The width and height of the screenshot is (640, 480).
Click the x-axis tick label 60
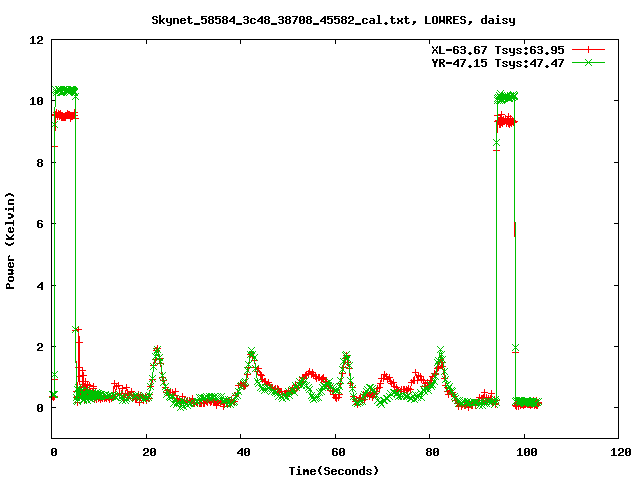pyautogui.click(x=338, y=452)
